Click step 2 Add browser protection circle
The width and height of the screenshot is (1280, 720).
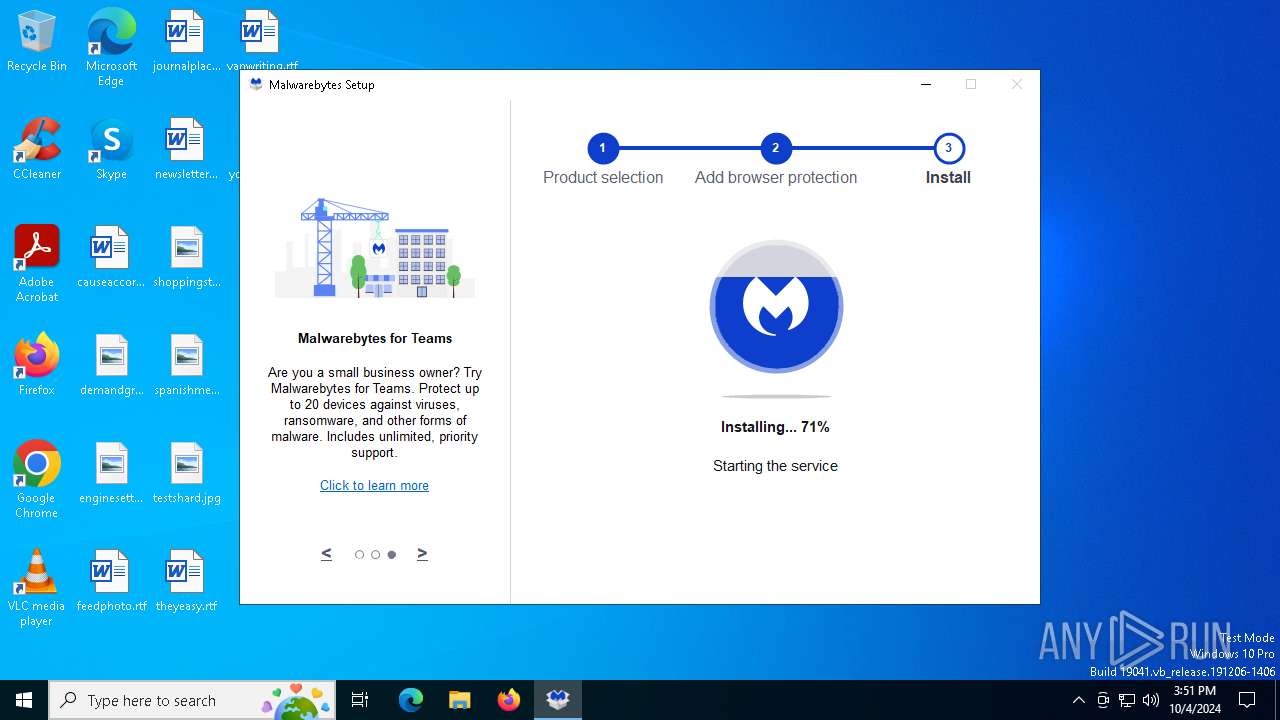tap(776, 148)
